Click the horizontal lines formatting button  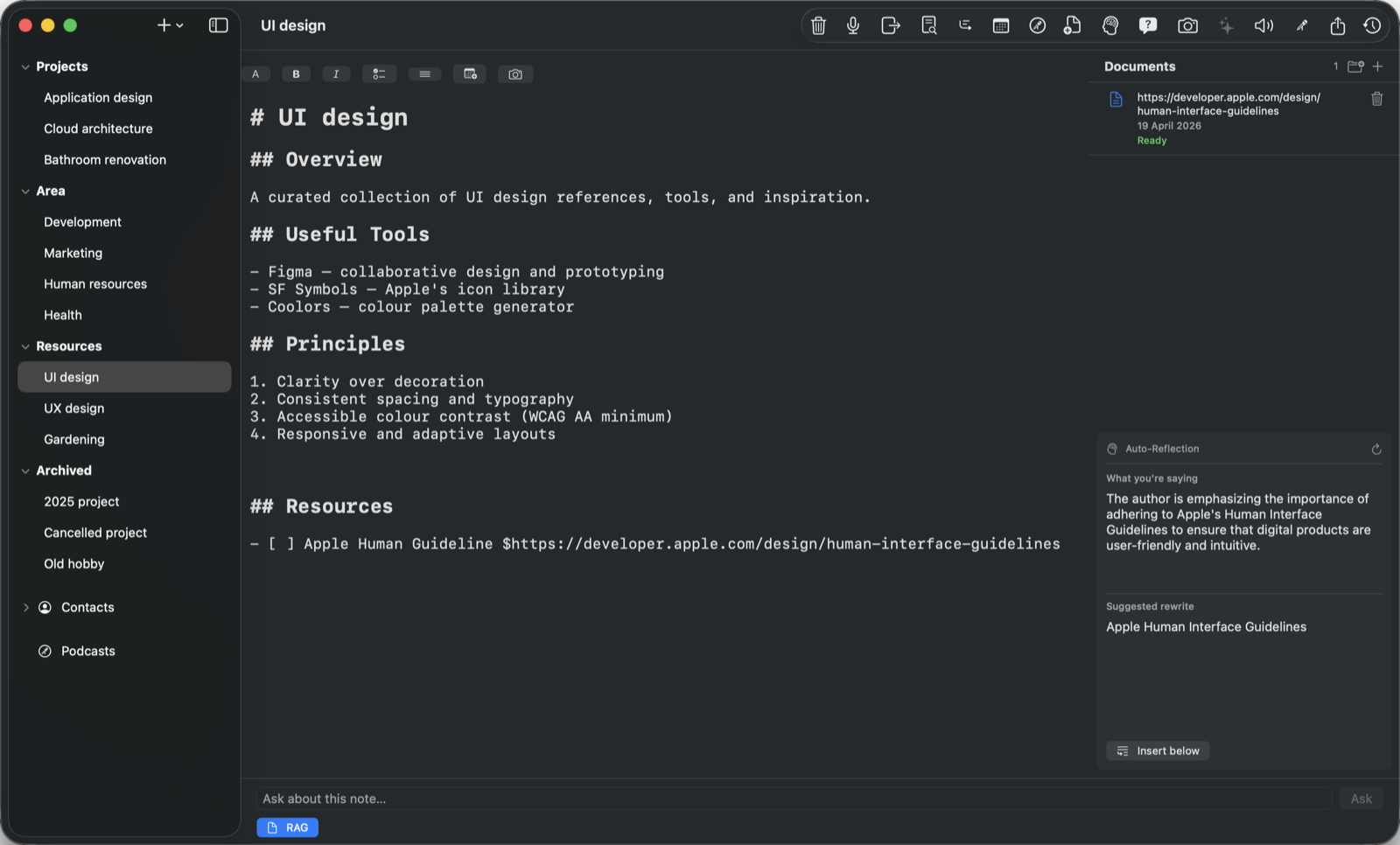point(424,74)
